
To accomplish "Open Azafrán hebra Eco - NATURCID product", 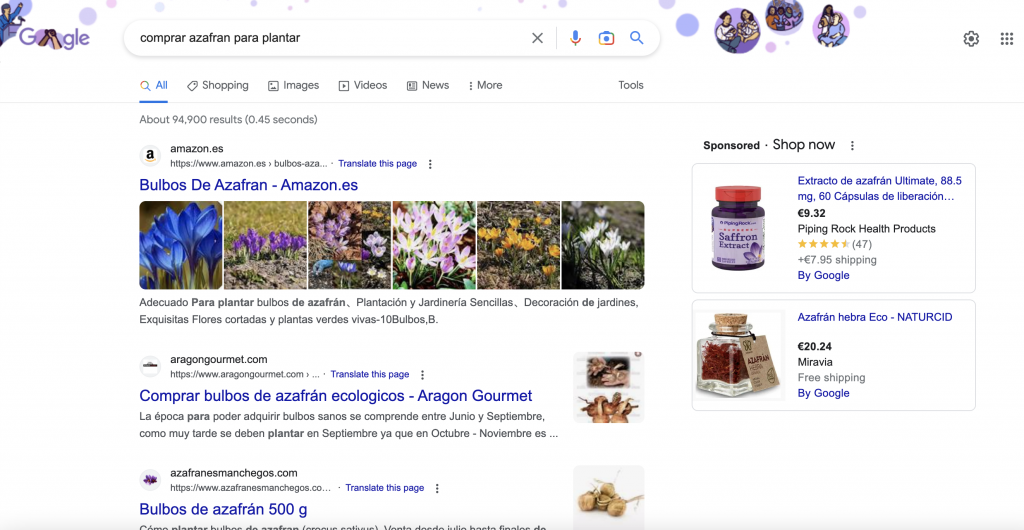I will [875, 317].
